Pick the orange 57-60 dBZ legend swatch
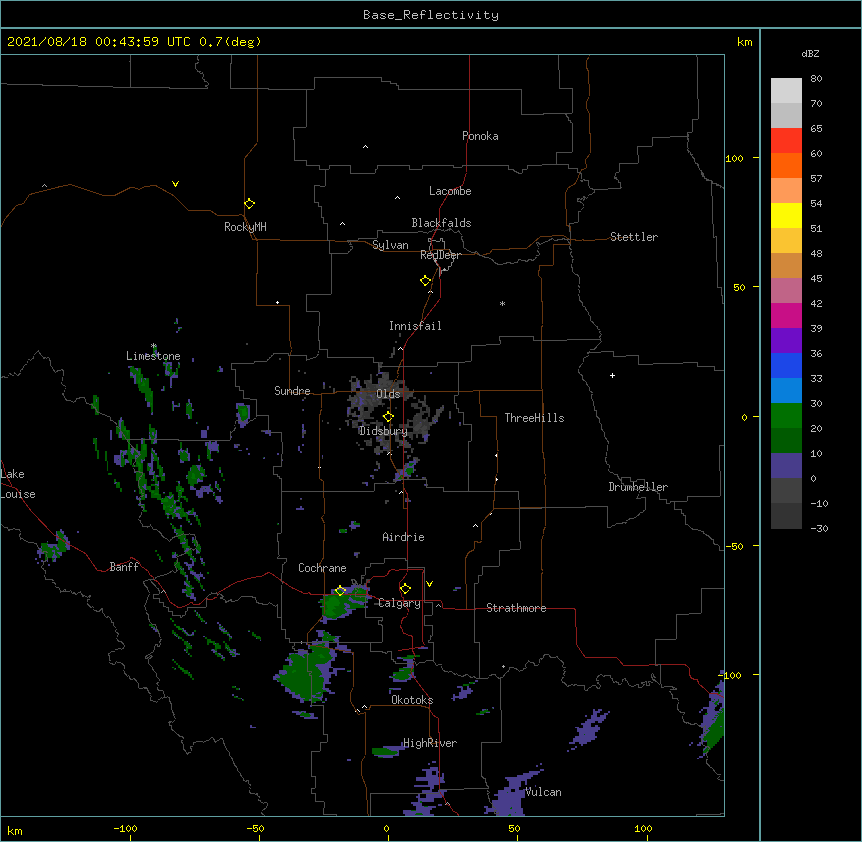 (x=786, y=165)
